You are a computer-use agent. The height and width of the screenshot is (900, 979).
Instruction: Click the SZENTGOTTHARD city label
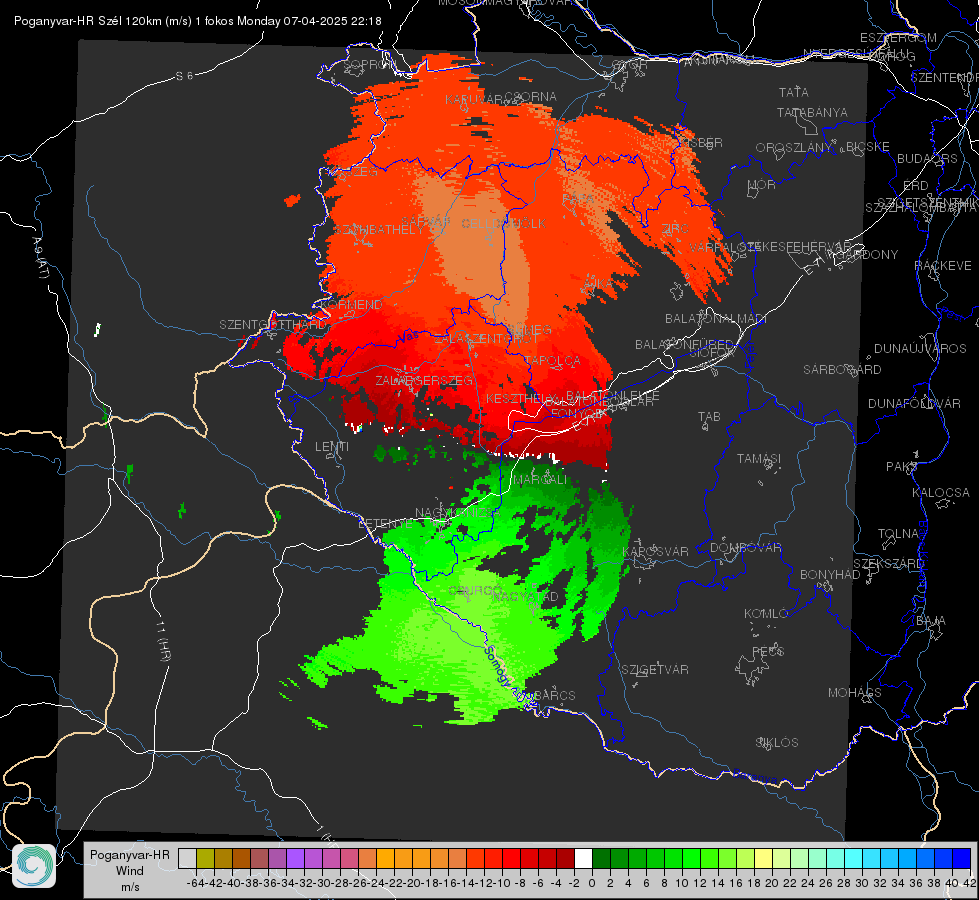tap(273, 325)
